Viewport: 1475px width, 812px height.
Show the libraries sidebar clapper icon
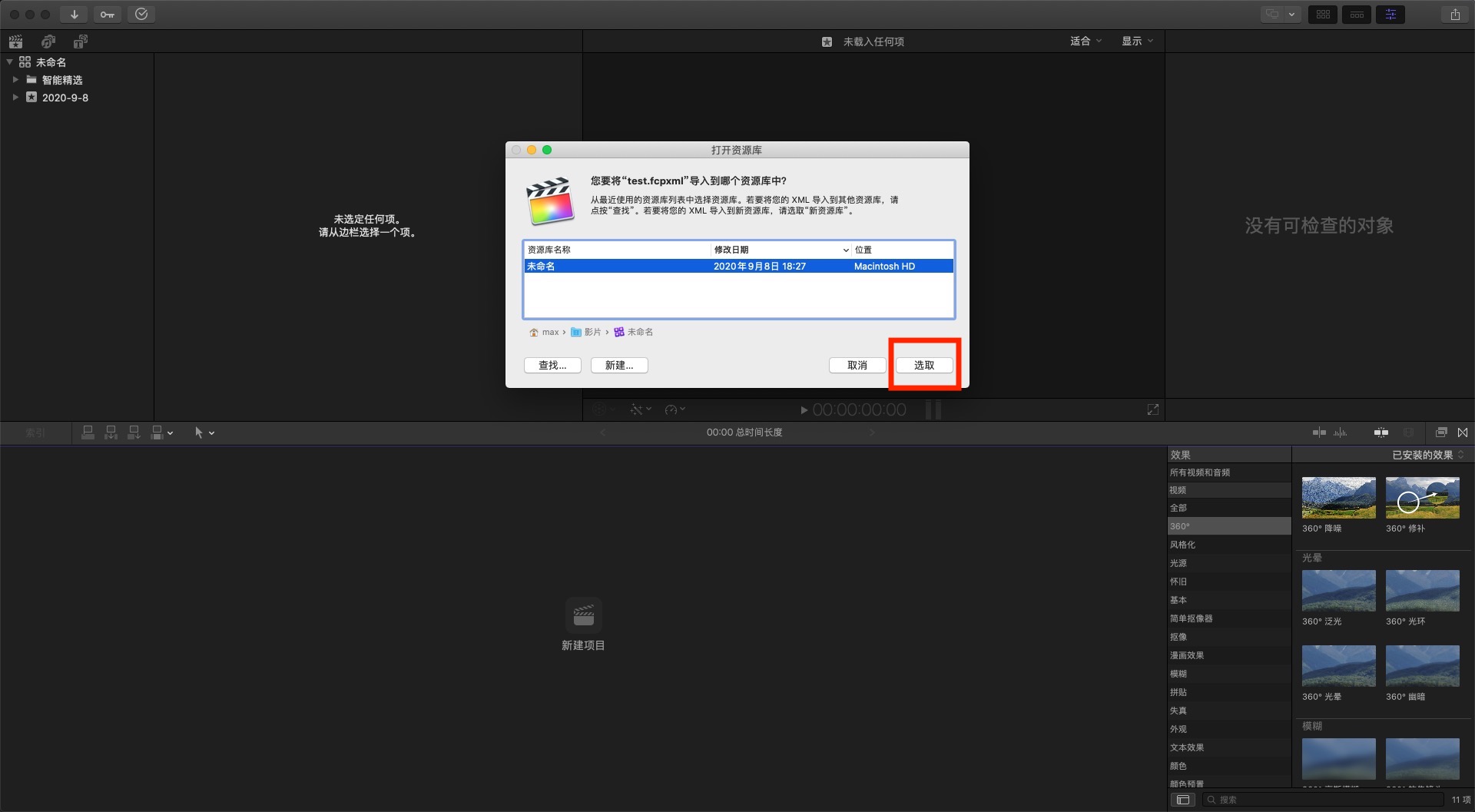click(16, 41)
